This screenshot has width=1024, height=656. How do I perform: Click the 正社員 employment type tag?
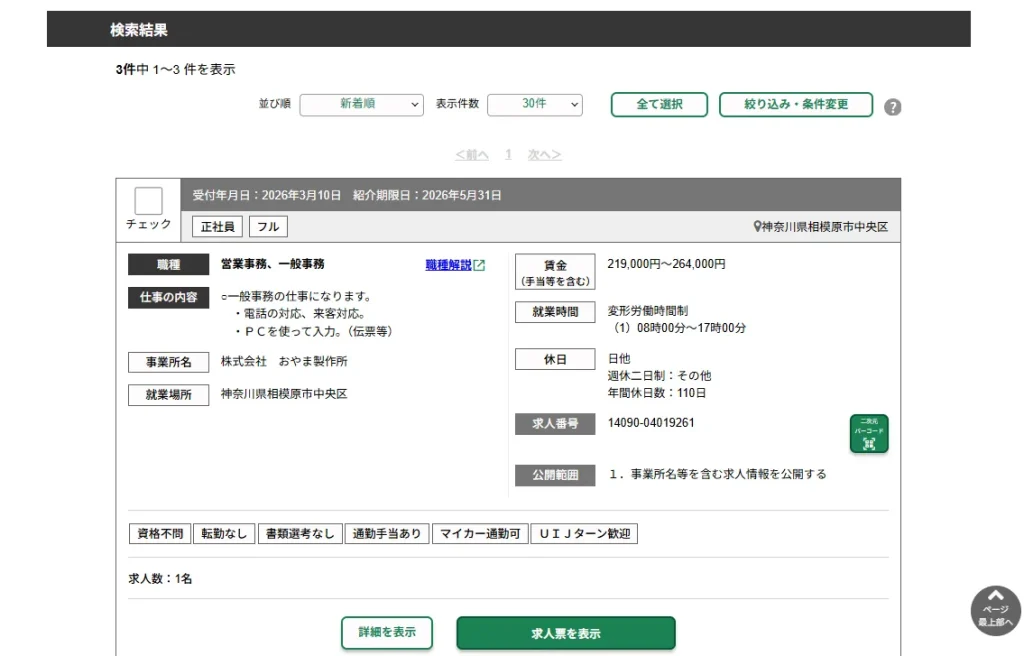pos(217,227)
